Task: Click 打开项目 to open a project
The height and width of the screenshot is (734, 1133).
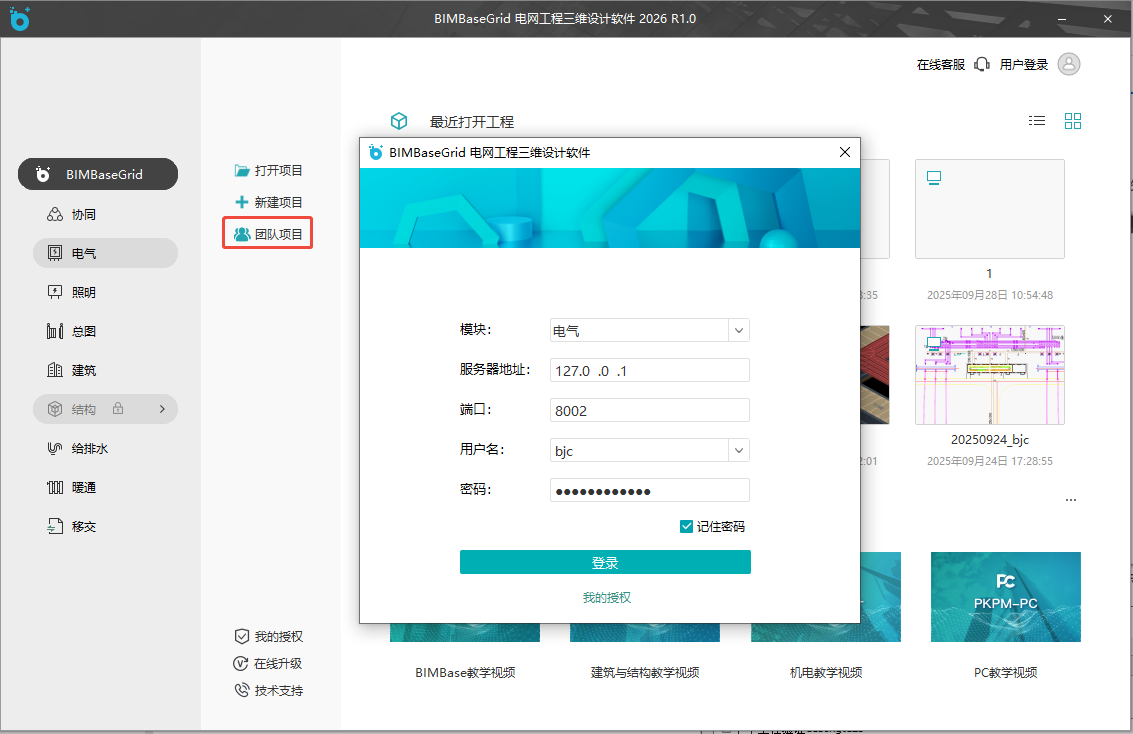Action: tap(268, 170)
